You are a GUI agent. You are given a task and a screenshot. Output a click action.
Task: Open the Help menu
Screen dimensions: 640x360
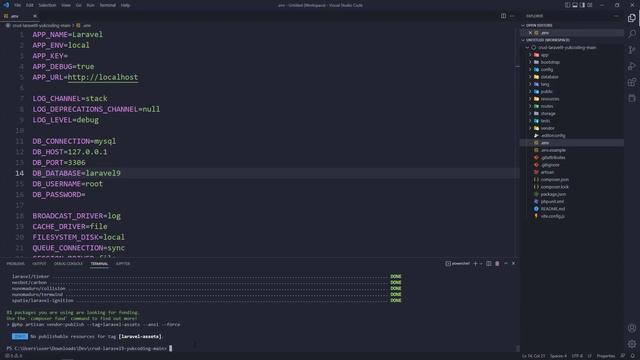pos(125,5)
